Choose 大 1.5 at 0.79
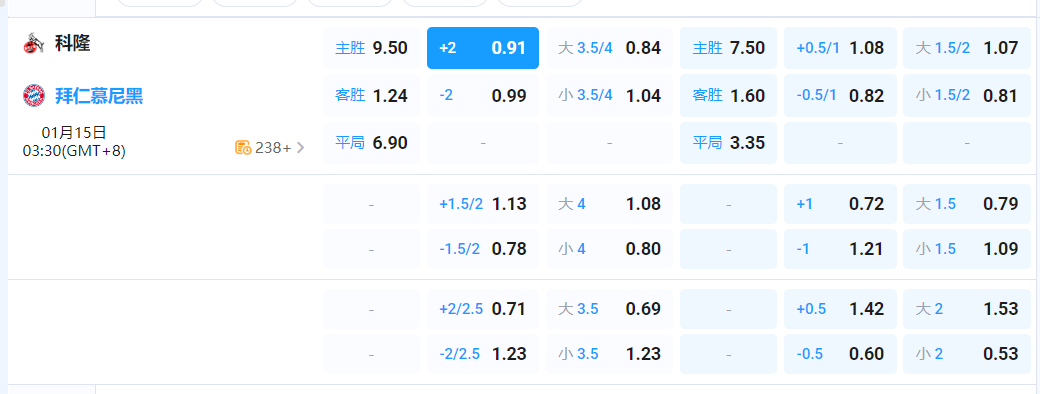Image resolution: width=1040 pixels, height=394 pixels. coord(967,204)
